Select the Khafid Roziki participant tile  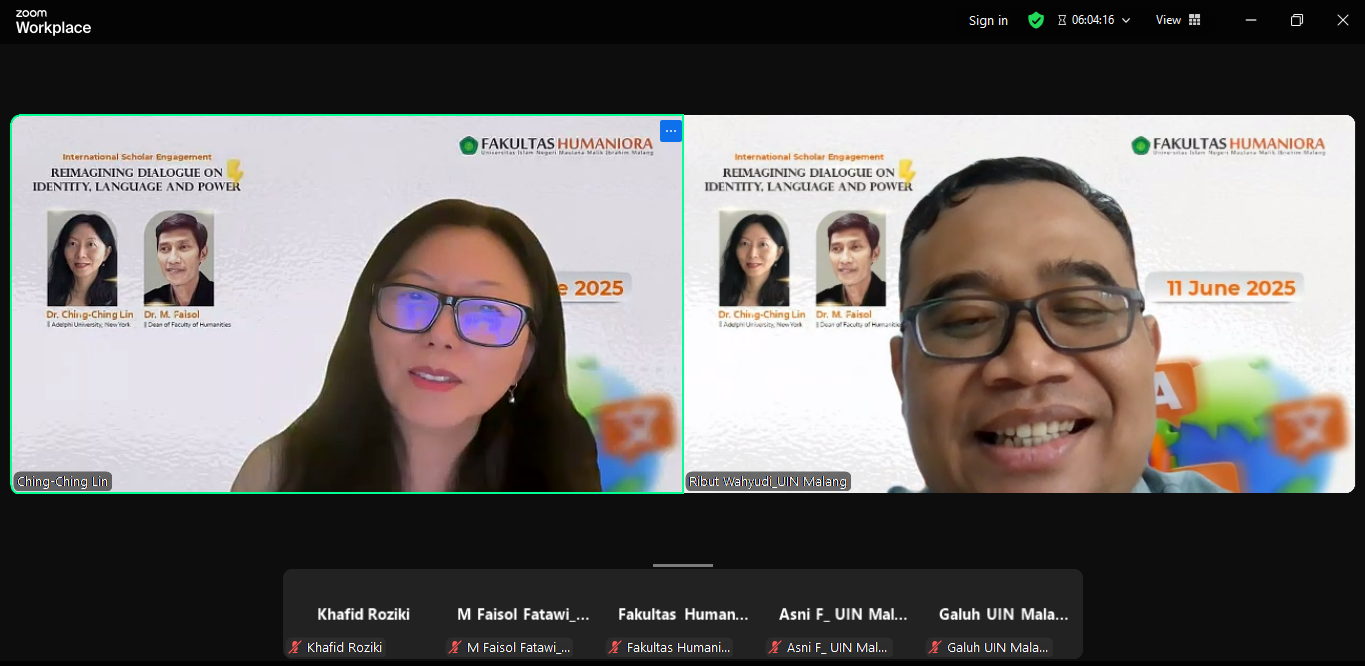[x=363, y=614]
